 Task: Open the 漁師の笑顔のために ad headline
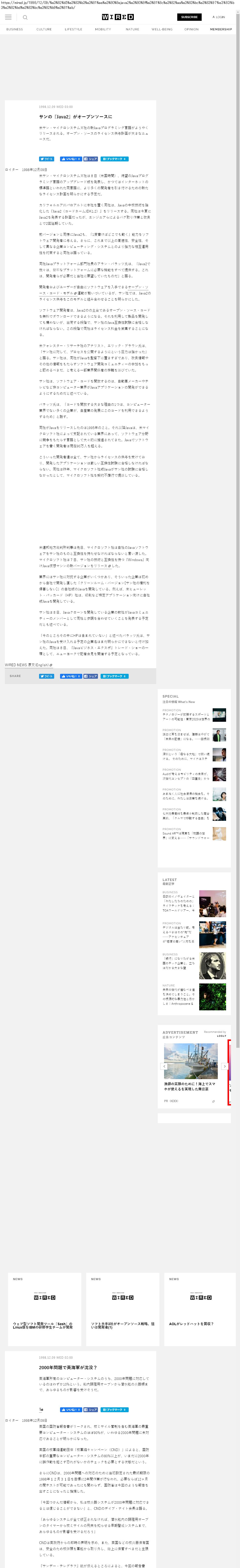pos(189,1086)
